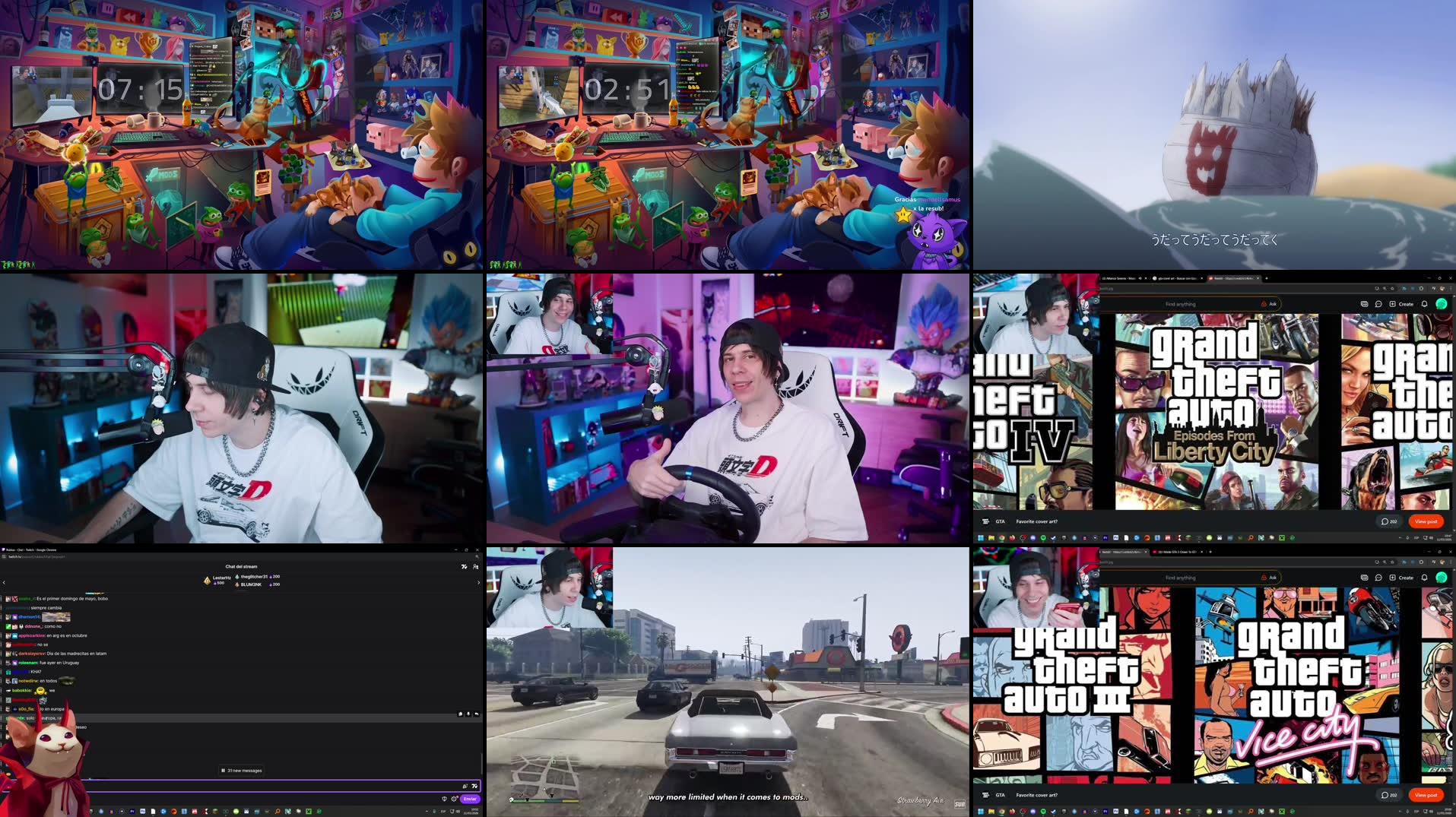Click message 'Es el primer domingo de mayo, bobo'

72,599
